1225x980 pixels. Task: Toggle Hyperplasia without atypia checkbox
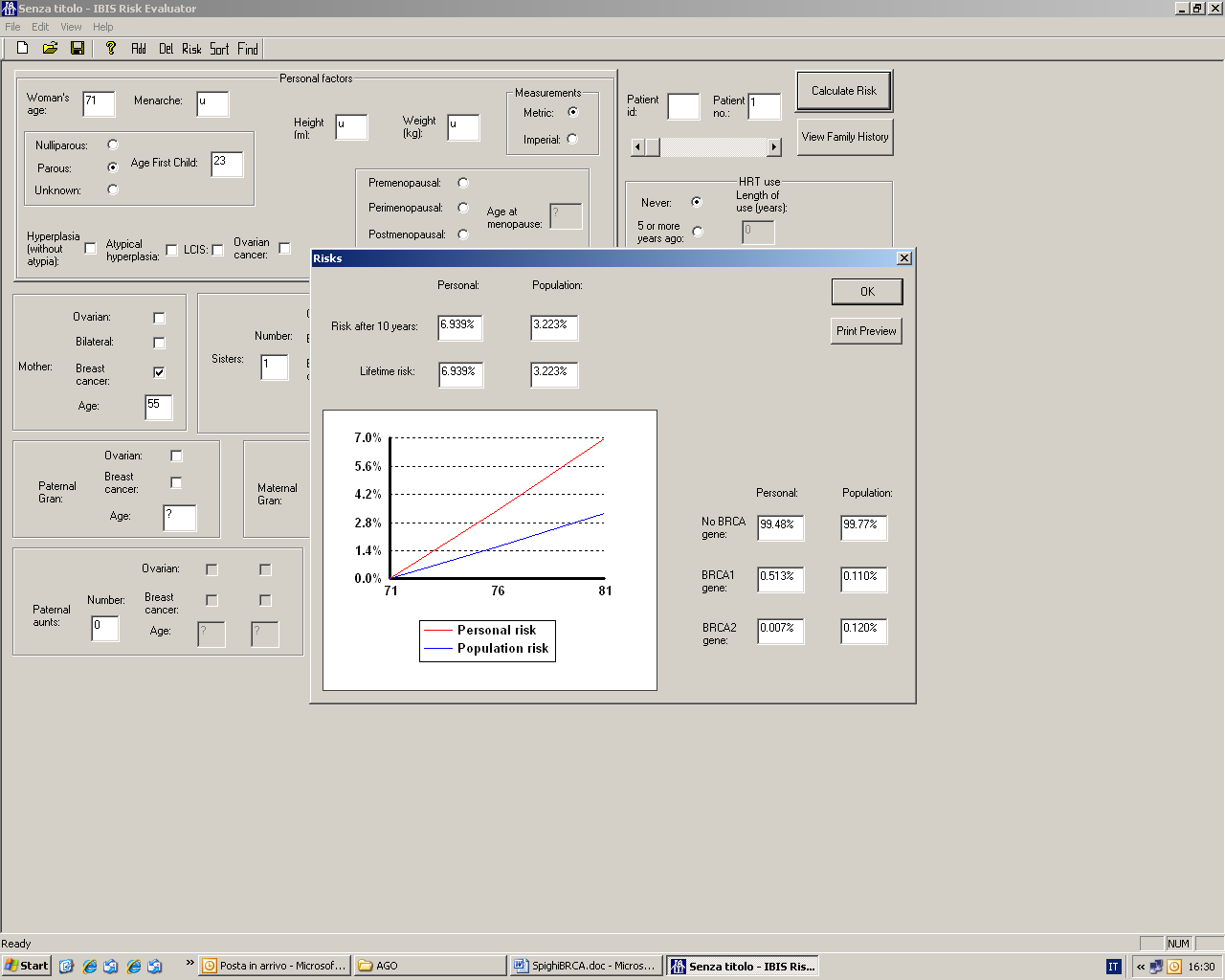(90, 248)
